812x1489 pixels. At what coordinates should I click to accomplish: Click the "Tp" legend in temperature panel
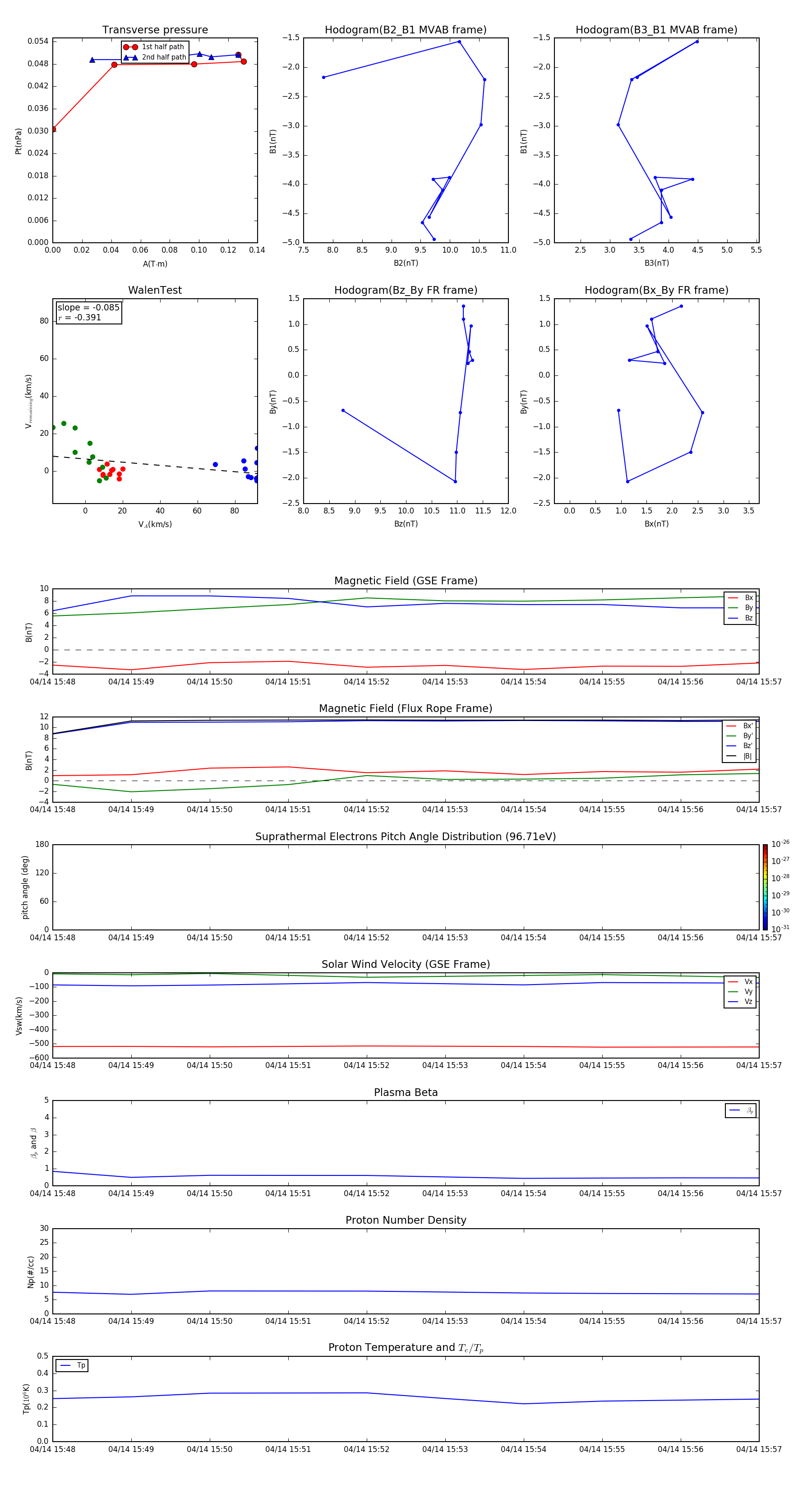72,1365
